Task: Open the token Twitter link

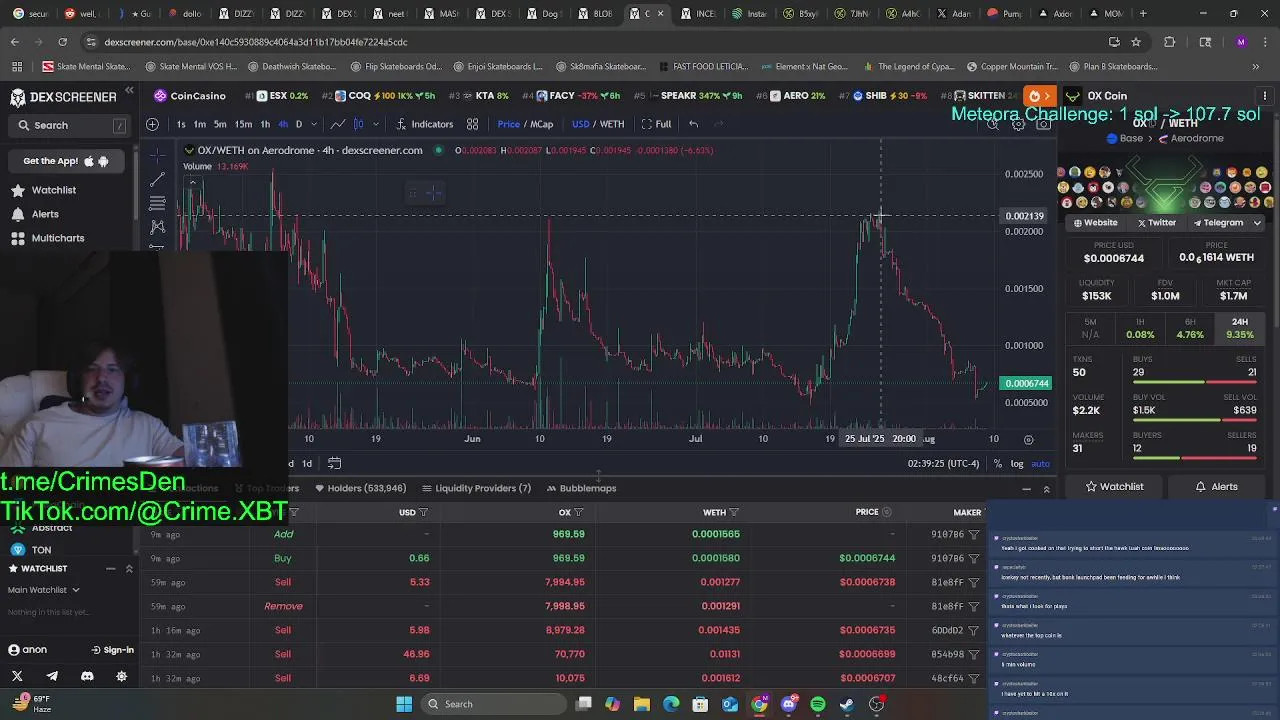Action: (x=1157, y=223)
